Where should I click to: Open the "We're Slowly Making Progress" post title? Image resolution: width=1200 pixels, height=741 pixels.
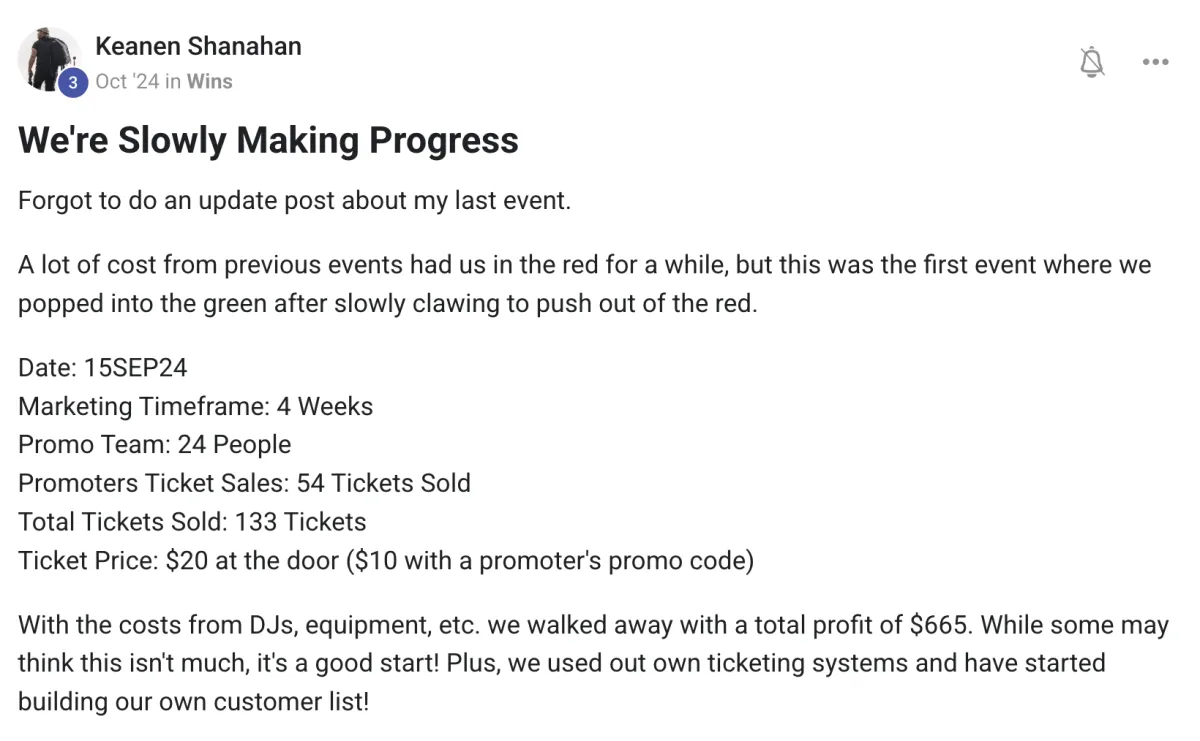(268, 141)
